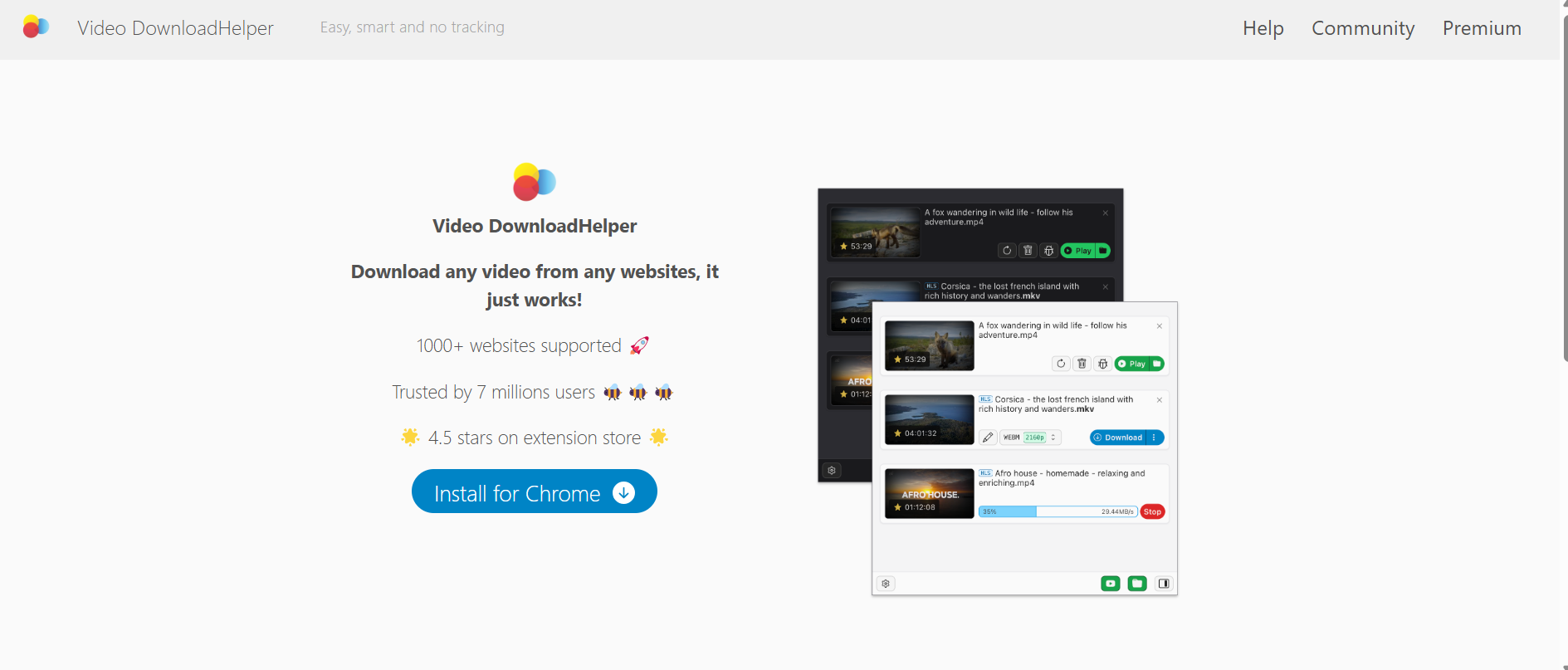Screen dimensions: 1568x670
Task: Click the red Stop button on Afro house item
Action: (x=1153, y=511)
